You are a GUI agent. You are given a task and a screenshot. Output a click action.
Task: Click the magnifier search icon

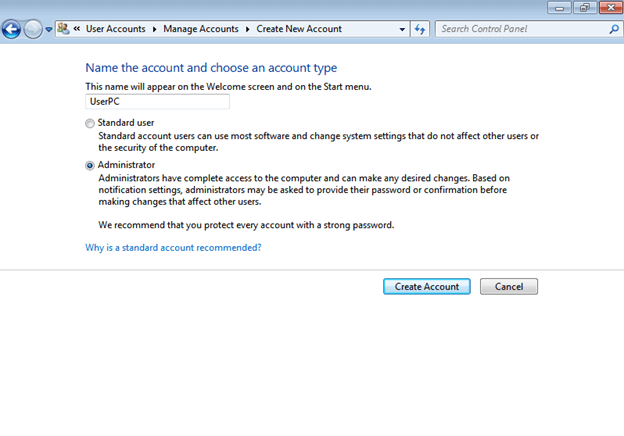coord(614,29)
